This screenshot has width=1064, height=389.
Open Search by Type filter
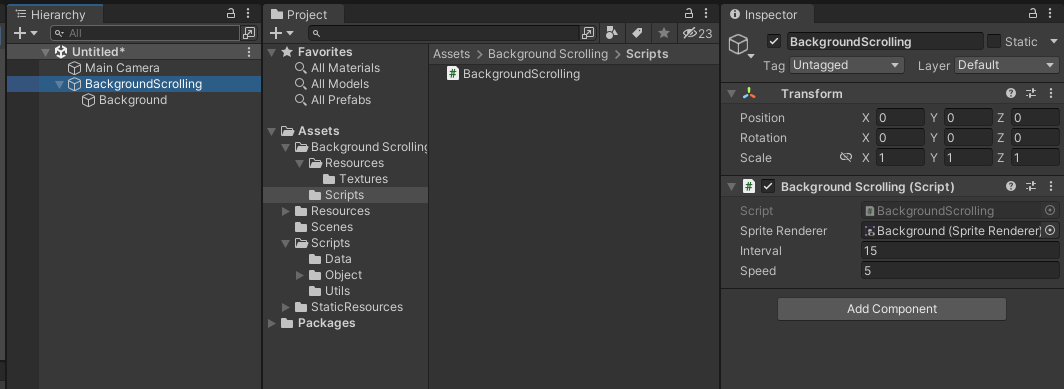(612, 33)
